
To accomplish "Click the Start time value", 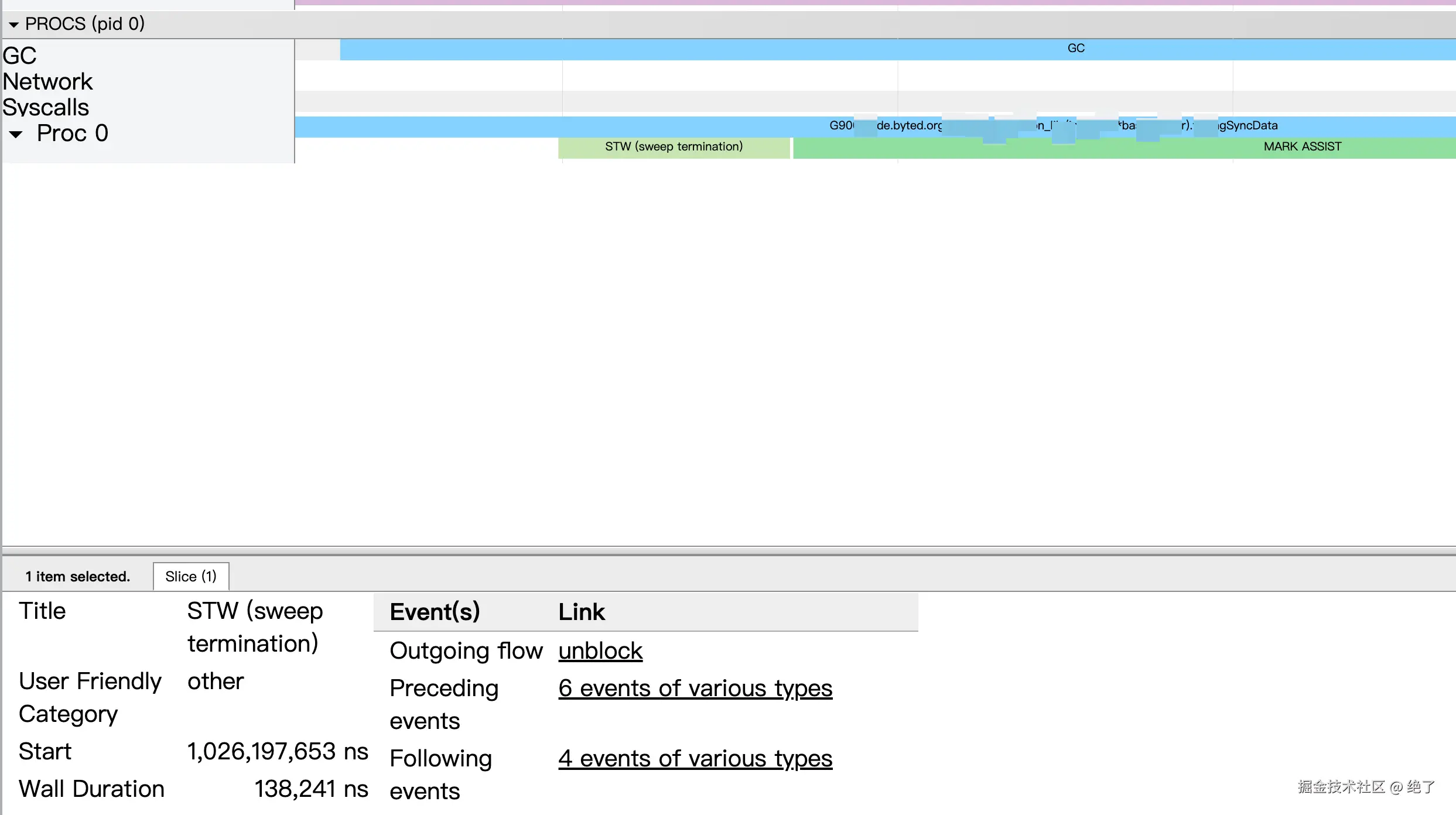I will pyautogui.click(x=278, y=752).
